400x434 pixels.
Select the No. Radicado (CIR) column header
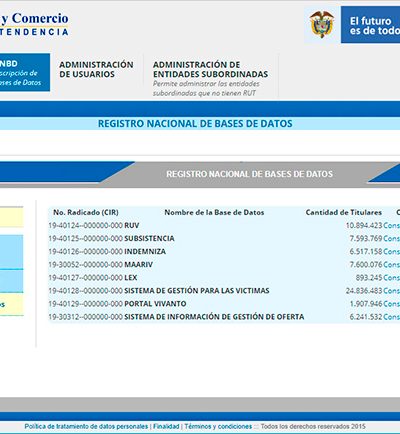point(86,212)
